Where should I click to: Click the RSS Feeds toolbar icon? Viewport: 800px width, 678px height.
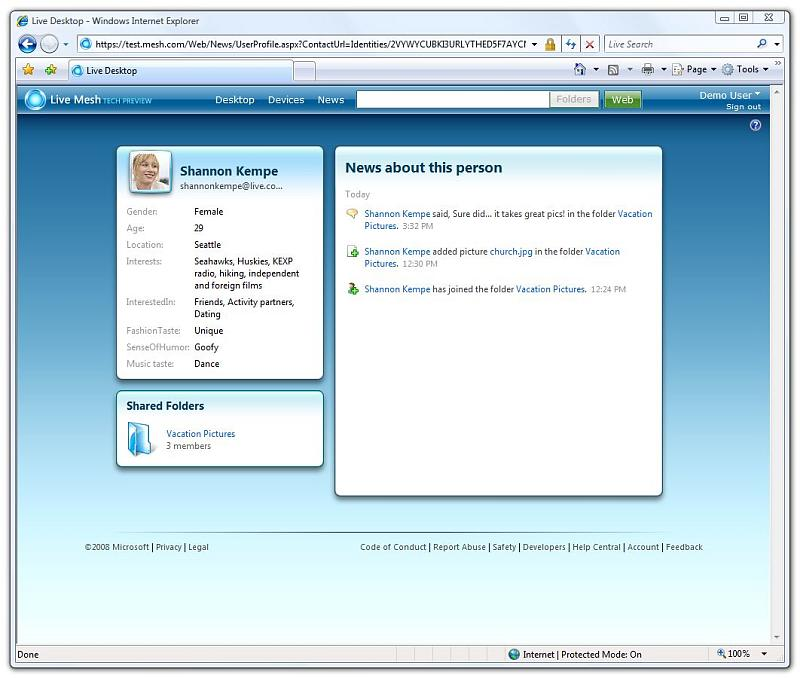[613, 69]
